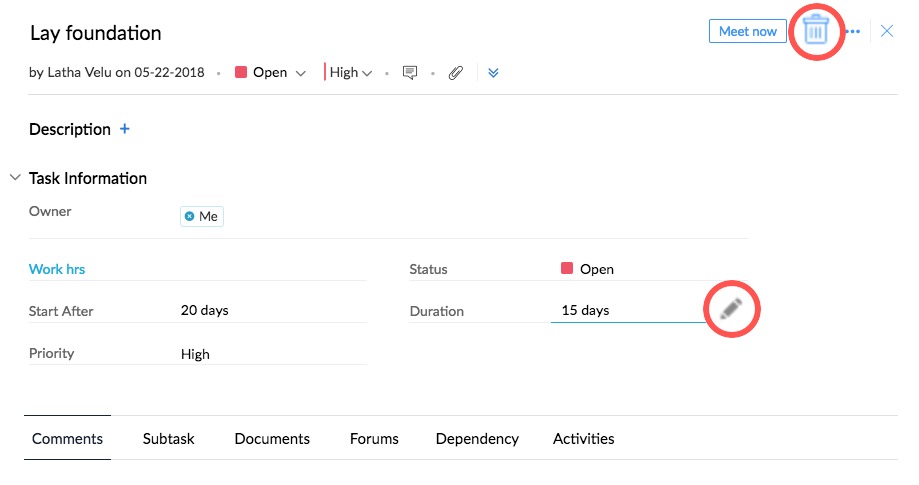This screenshot has height=485, width=919.
Task: Switch to the Dependency tab
Action: point(477,438)
